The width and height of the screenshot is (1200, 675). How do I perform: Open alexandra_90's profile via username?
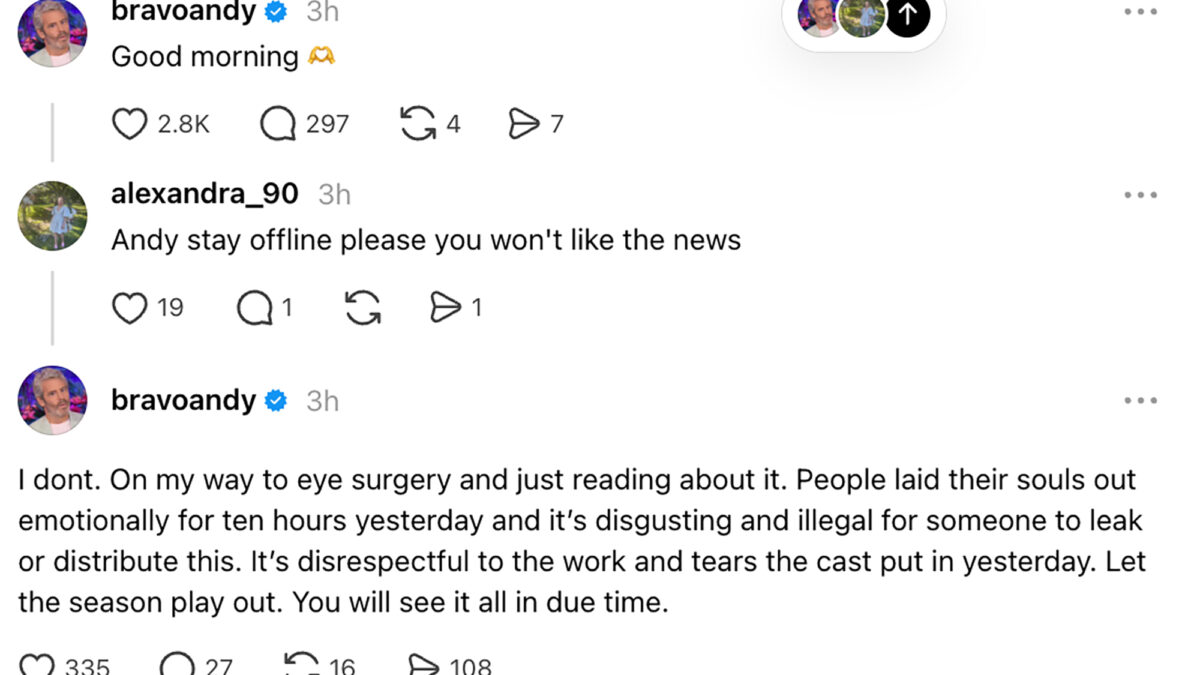click(204, 193)
